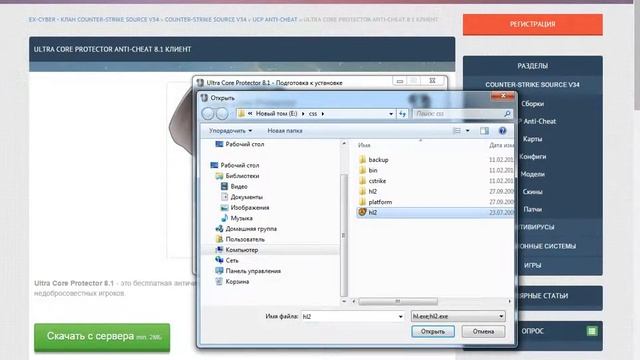640x360 pixels.
Task: Open the view mode icon in the toolbar
Action: [457, 131]
